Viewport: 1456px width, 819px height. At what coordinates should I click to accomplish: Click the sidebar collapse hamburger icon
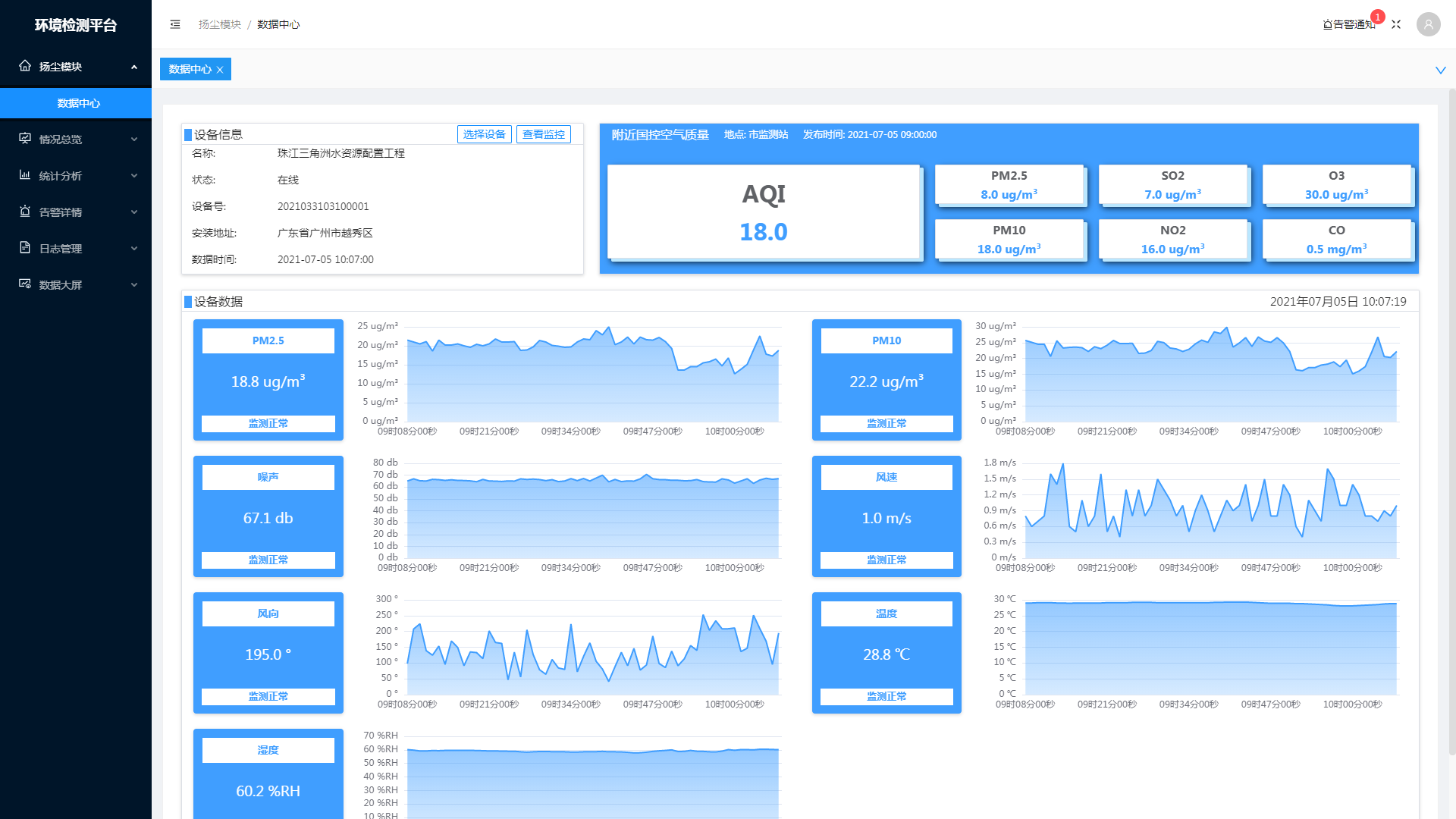(175, 24)
